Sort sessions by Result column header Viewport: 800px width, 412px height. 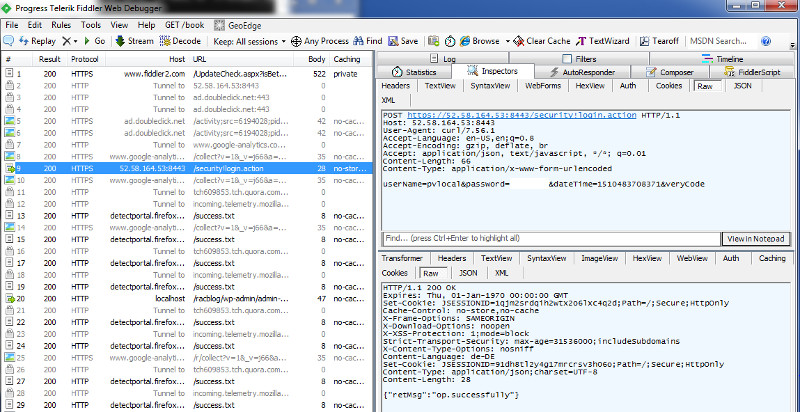[49, 59]
